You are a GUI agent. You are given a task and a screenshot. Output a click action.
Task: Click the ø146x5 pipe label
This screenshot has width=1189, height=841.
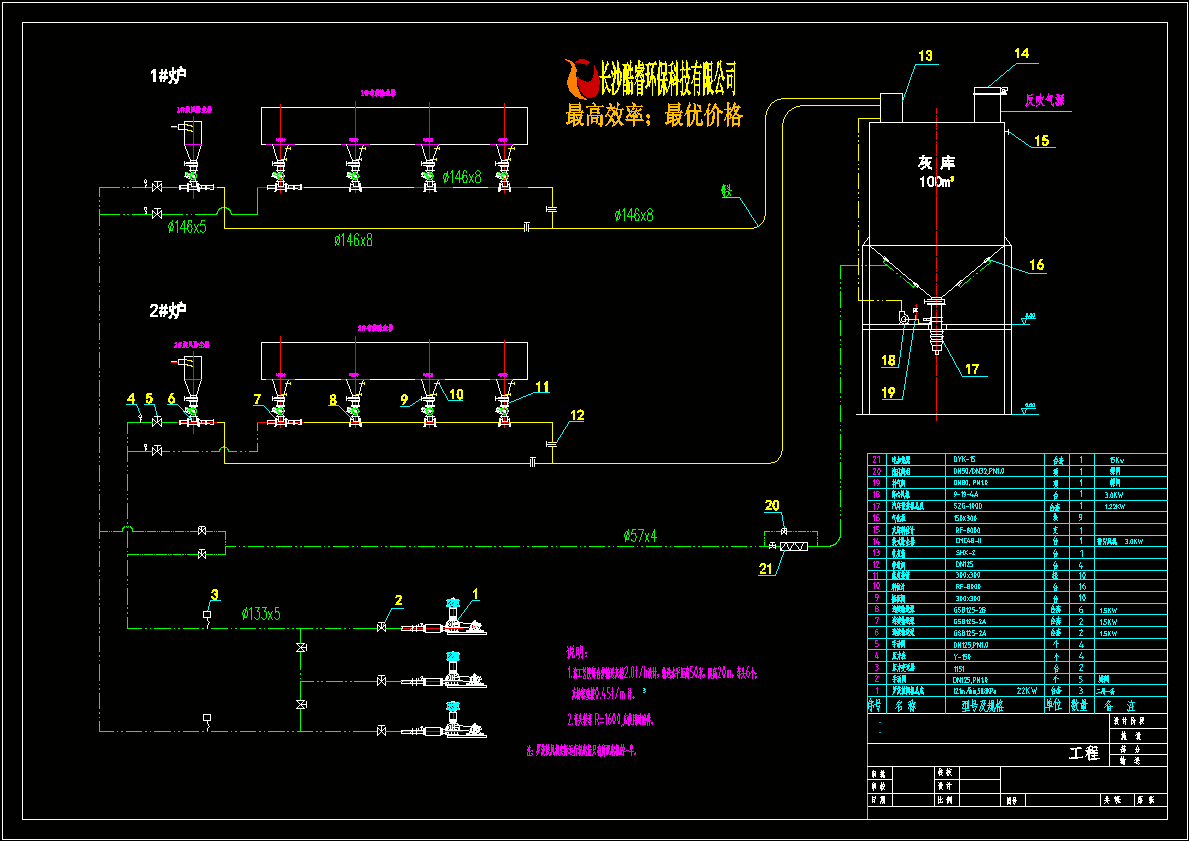(x=186, y=227)
